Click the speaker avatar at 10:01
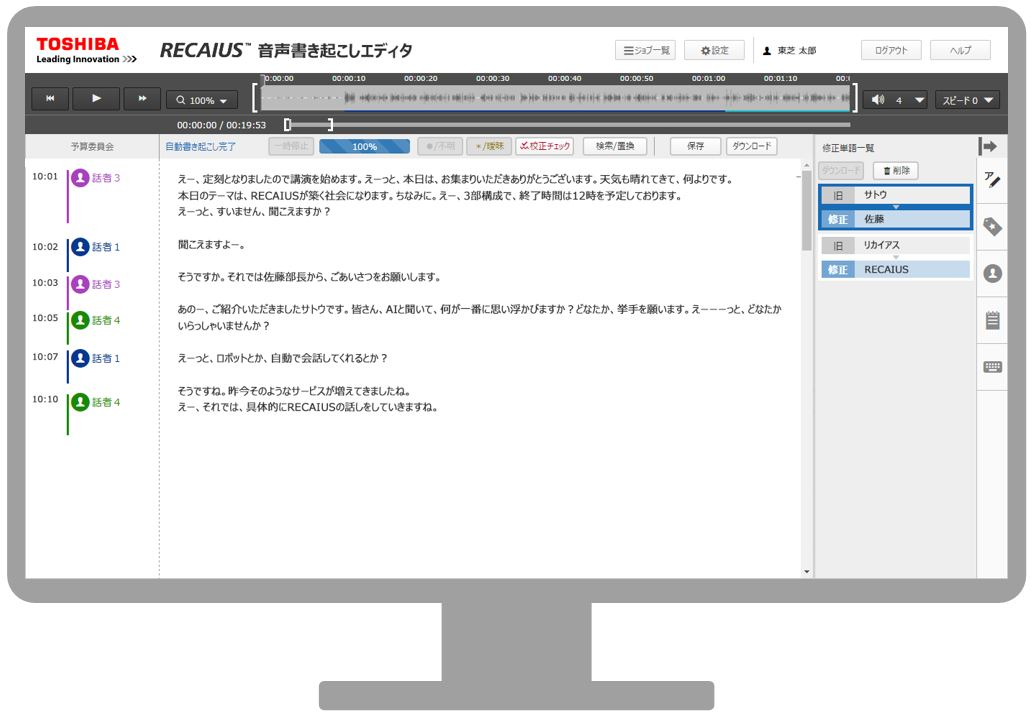Viewport: 1033px width, 720px height. click(x=80, y=178)
